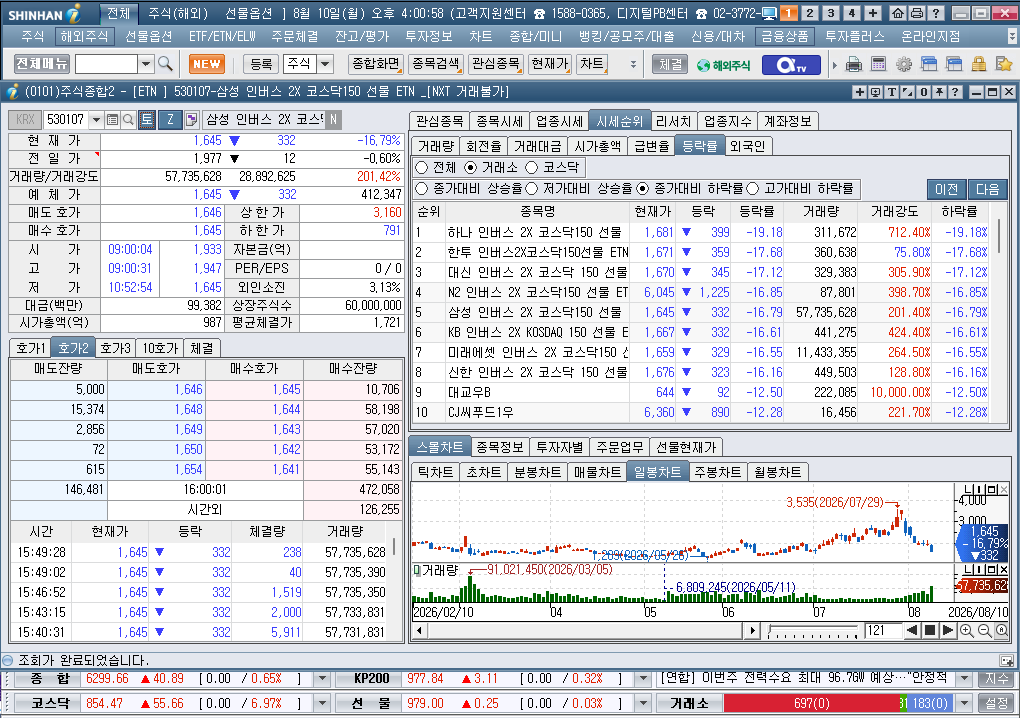Click the toolbar print icon beside αTV
1020x718 pixels.
tap(853, 64)
